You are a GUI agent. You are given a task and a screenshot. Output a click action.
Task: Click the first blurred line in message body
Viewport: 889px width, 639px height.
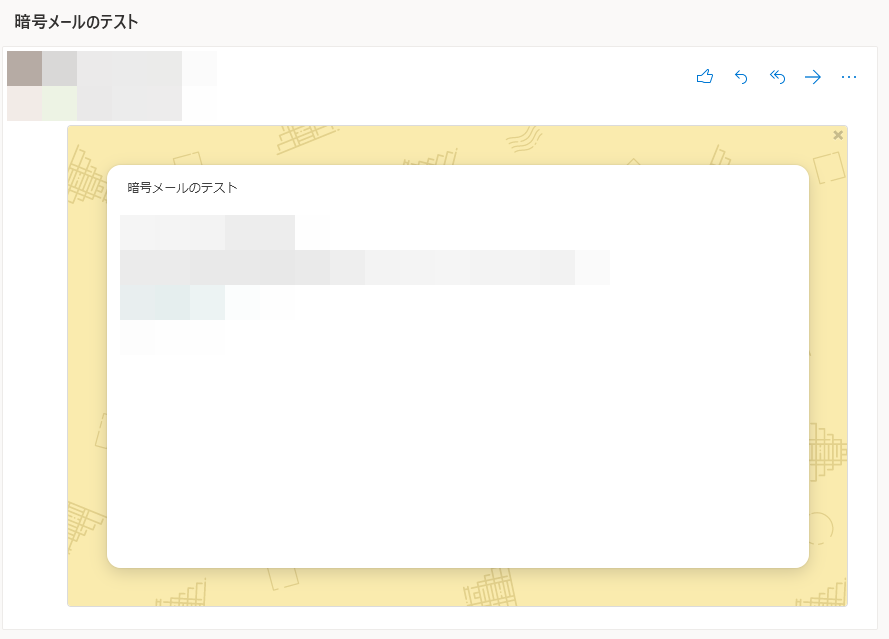click(x=208, y=232)
